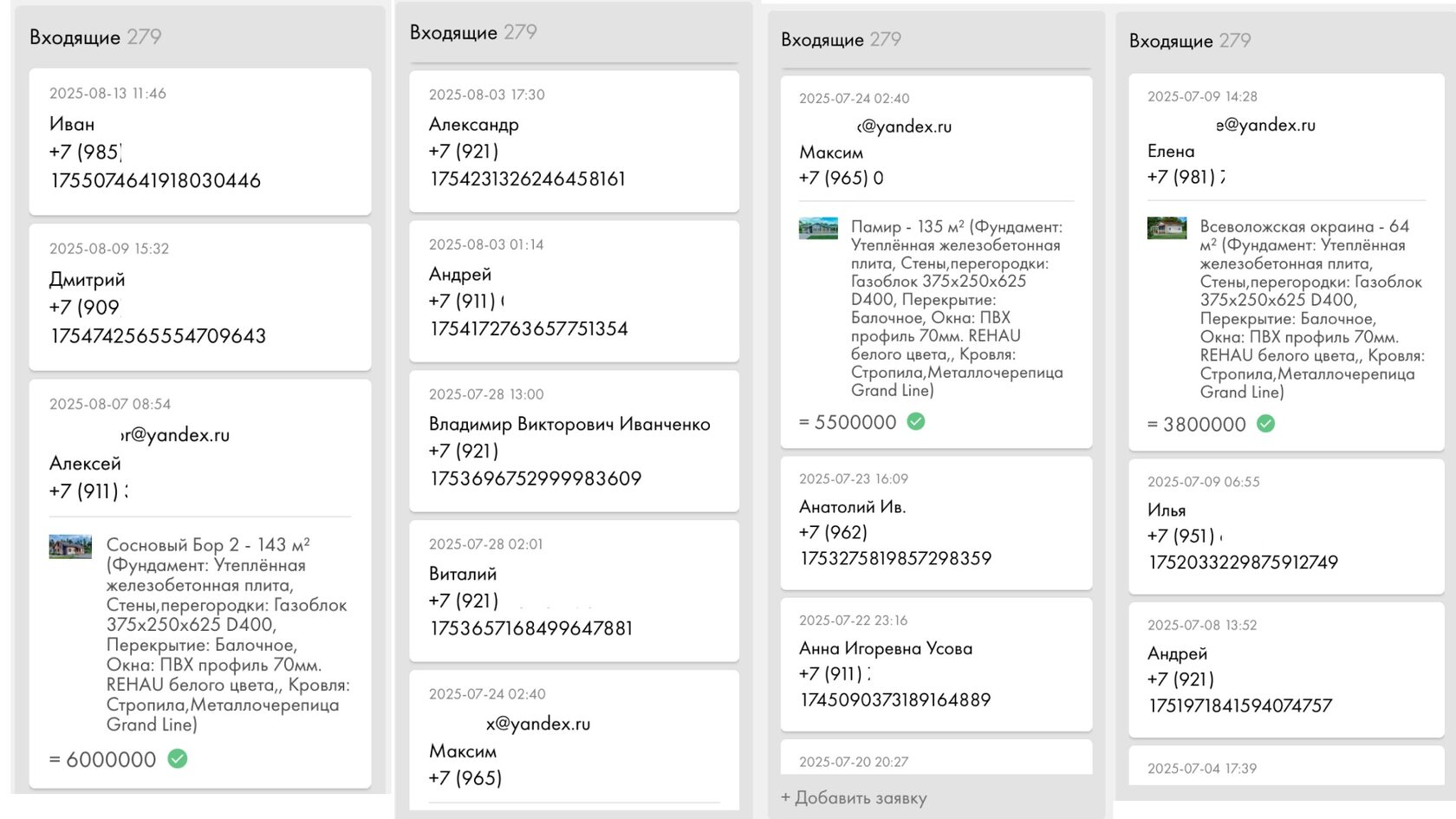This screenshot has height=819, width=1456.
Task: Click Добавить заявку button
Action: tap(854, 797)
